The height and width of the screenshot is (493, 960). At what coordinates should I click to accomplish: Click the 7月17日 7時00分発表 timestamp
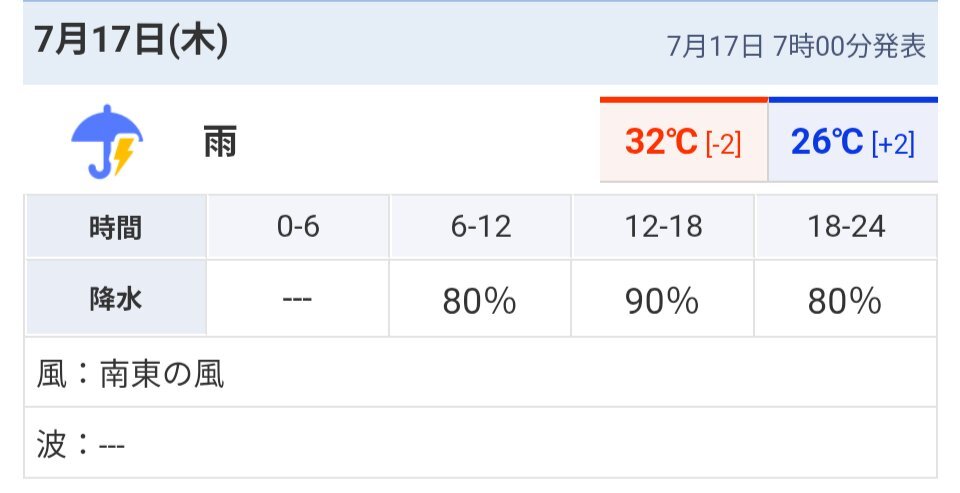pos(795,46)
